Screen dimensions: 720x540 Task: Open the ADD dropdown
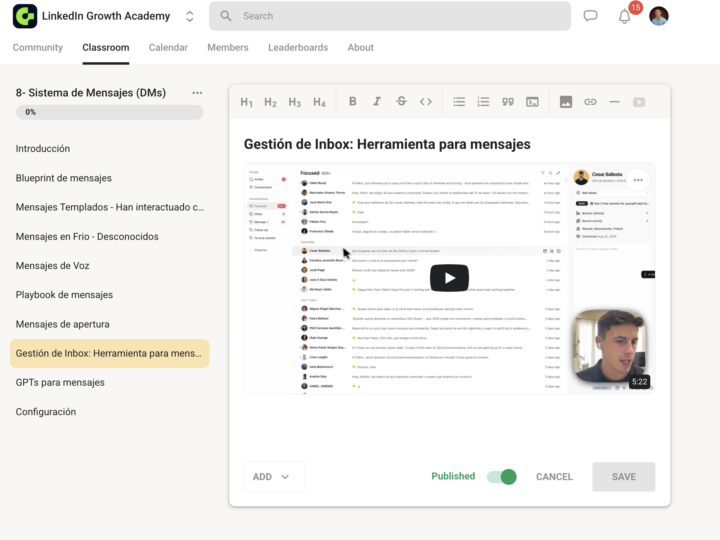[x=274, y=477]
